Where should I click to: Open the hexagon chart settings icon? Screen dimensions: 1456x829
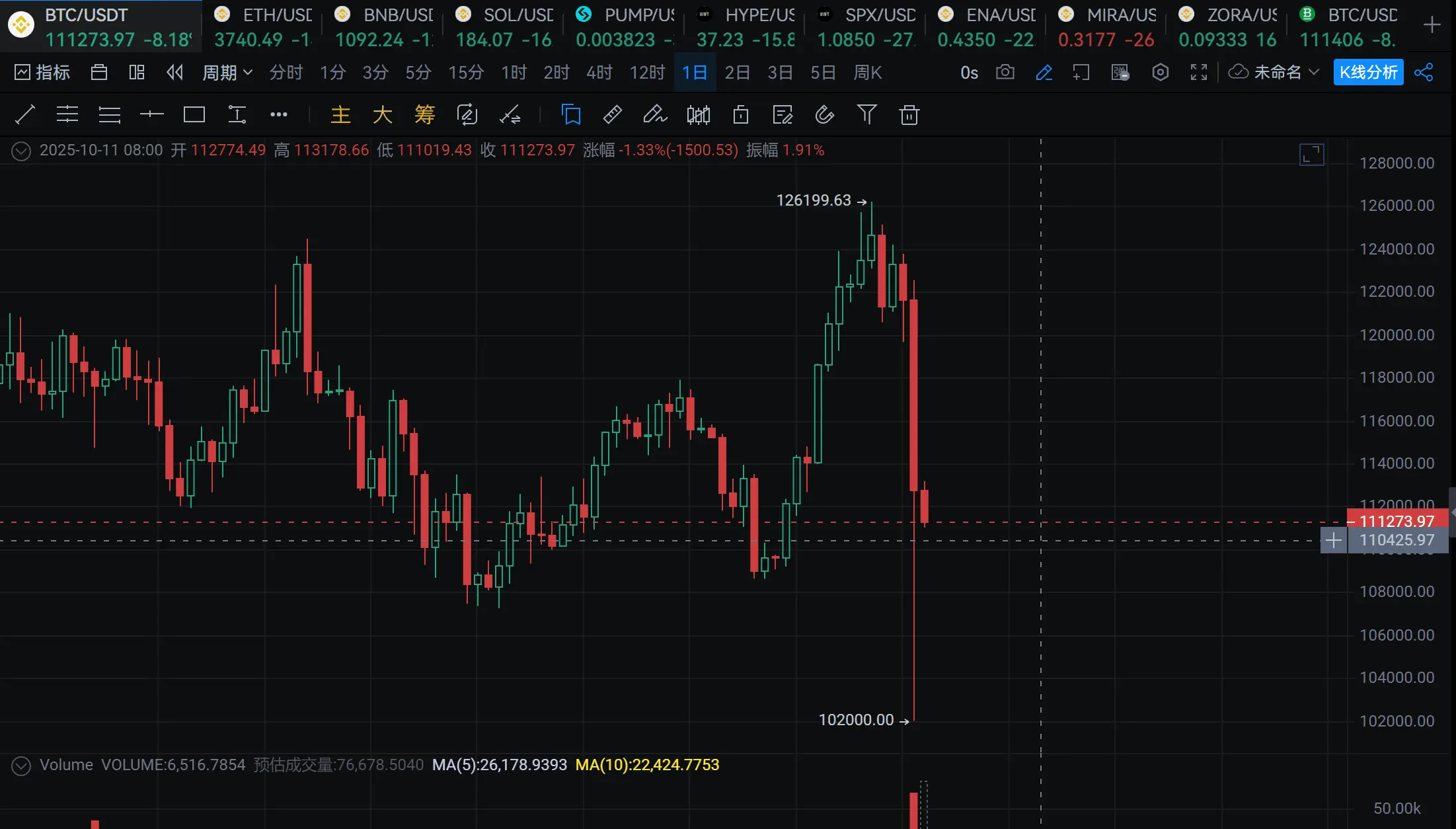coord(1160,72)
